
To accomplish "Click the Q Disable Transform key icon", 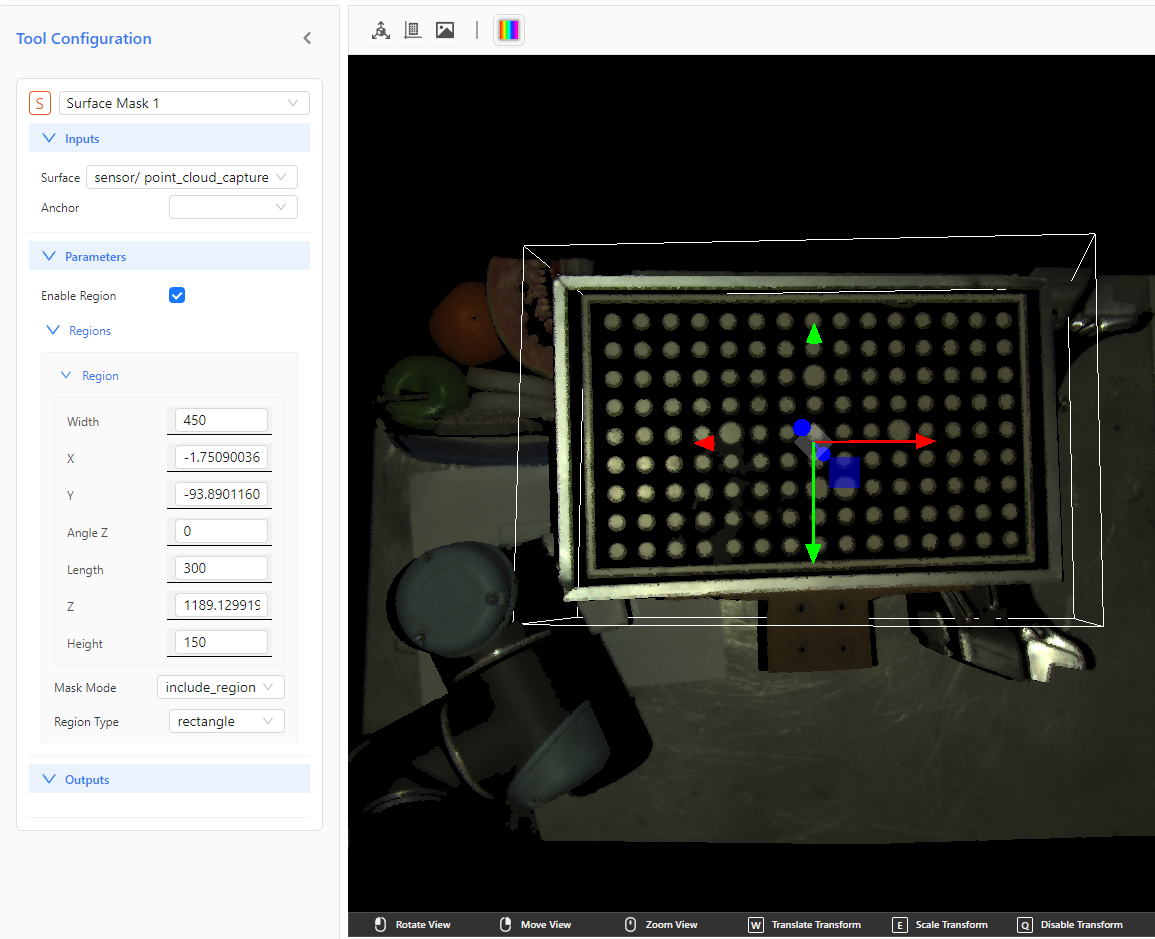I will (1025, 925).
